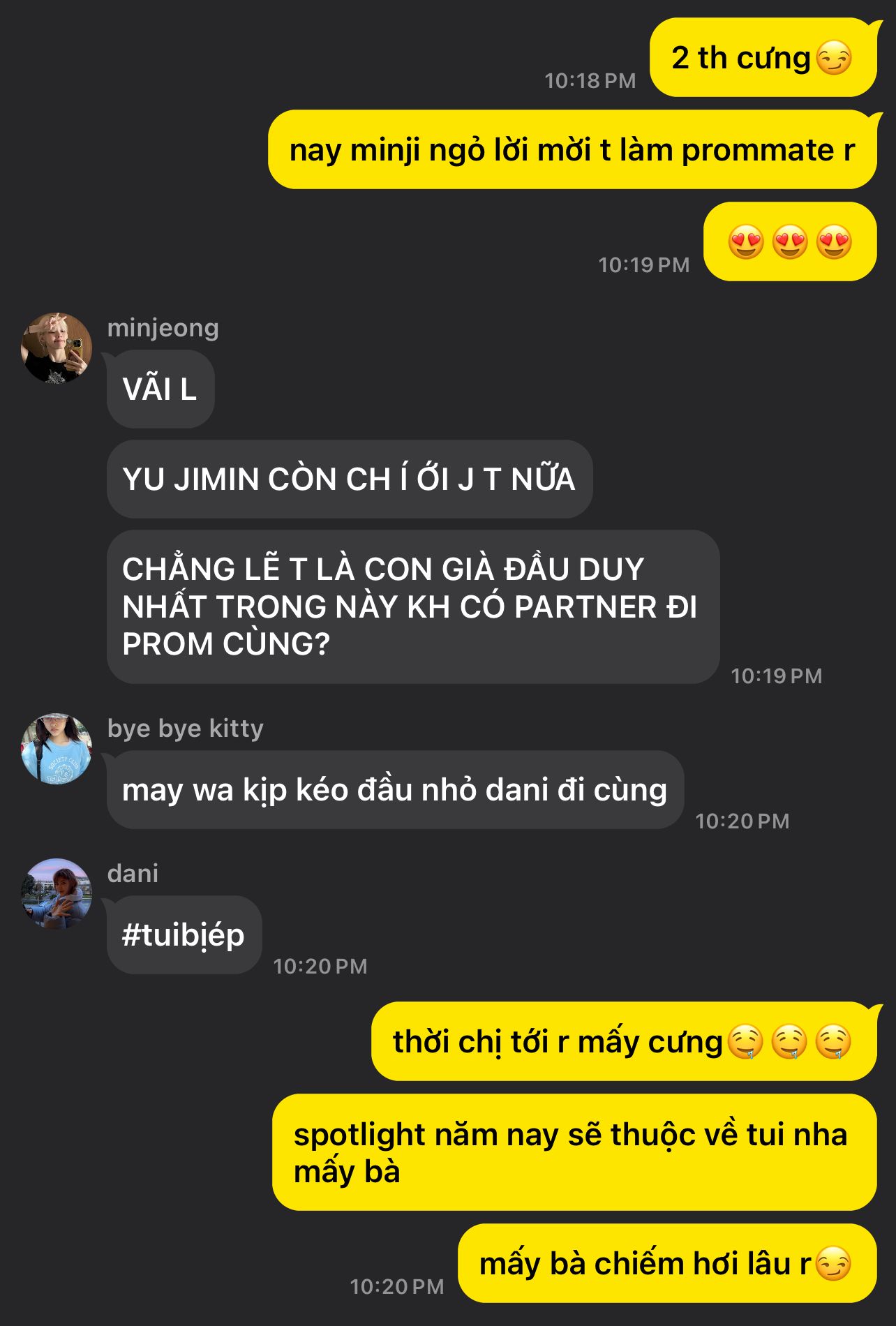896x1326 pixels.
Task: Tap bye bye kitty's avatar
Action: tap(57, 748)
